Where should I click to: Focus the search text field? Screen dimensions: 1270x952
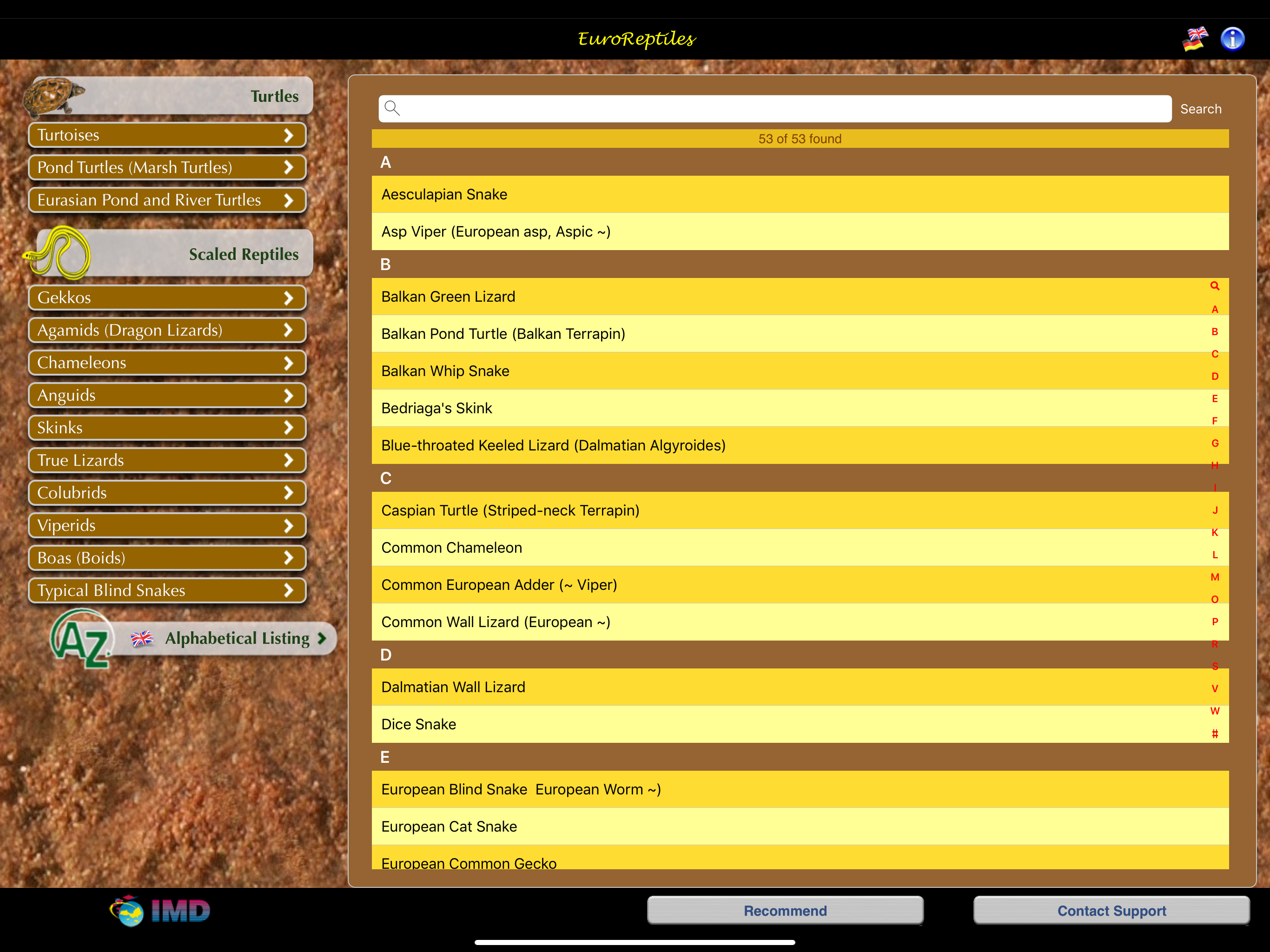click(x=775, y=108)
